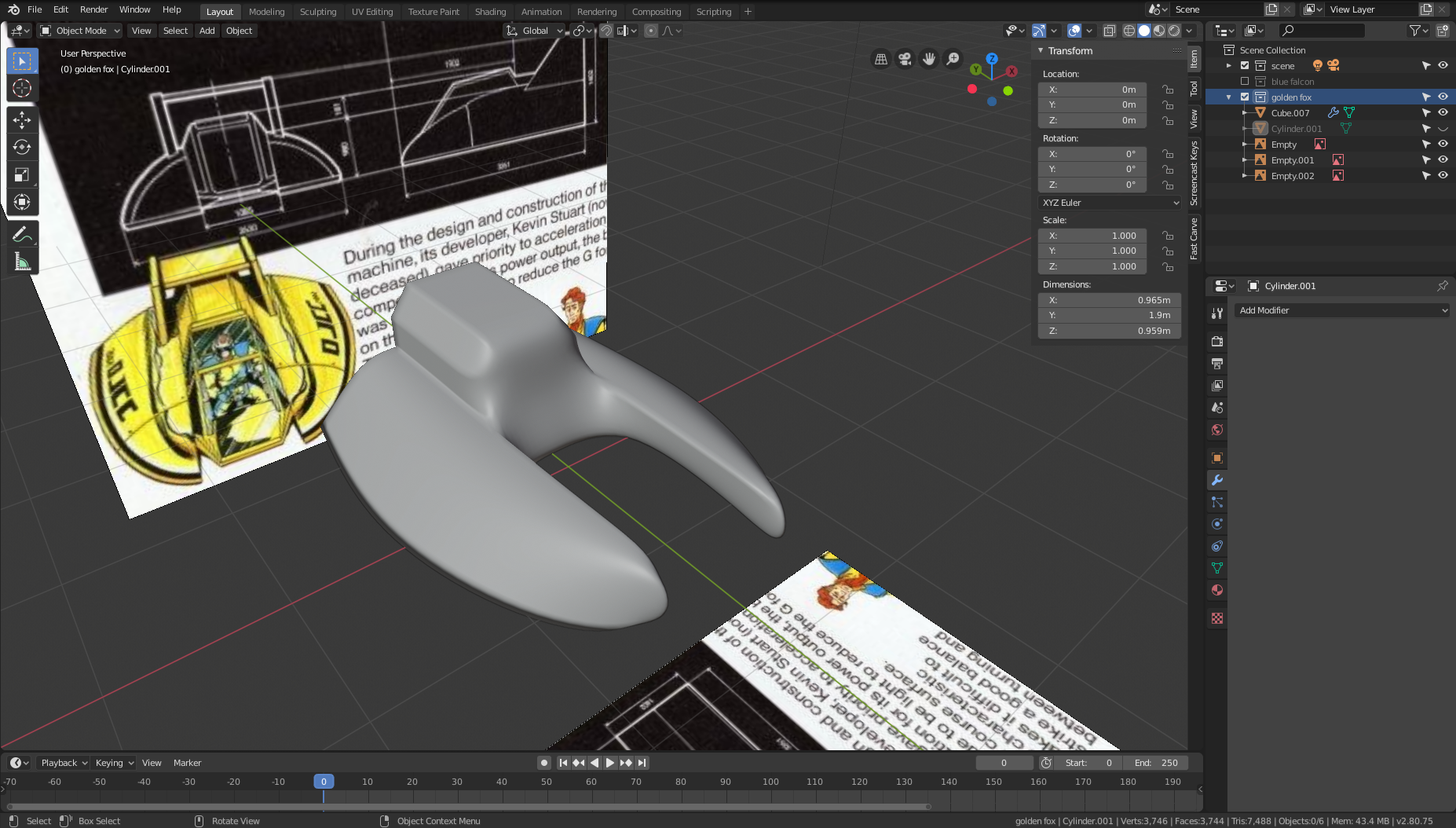
Task: Activate the 3D Cursor tool
Action: [x=22, y=88]
